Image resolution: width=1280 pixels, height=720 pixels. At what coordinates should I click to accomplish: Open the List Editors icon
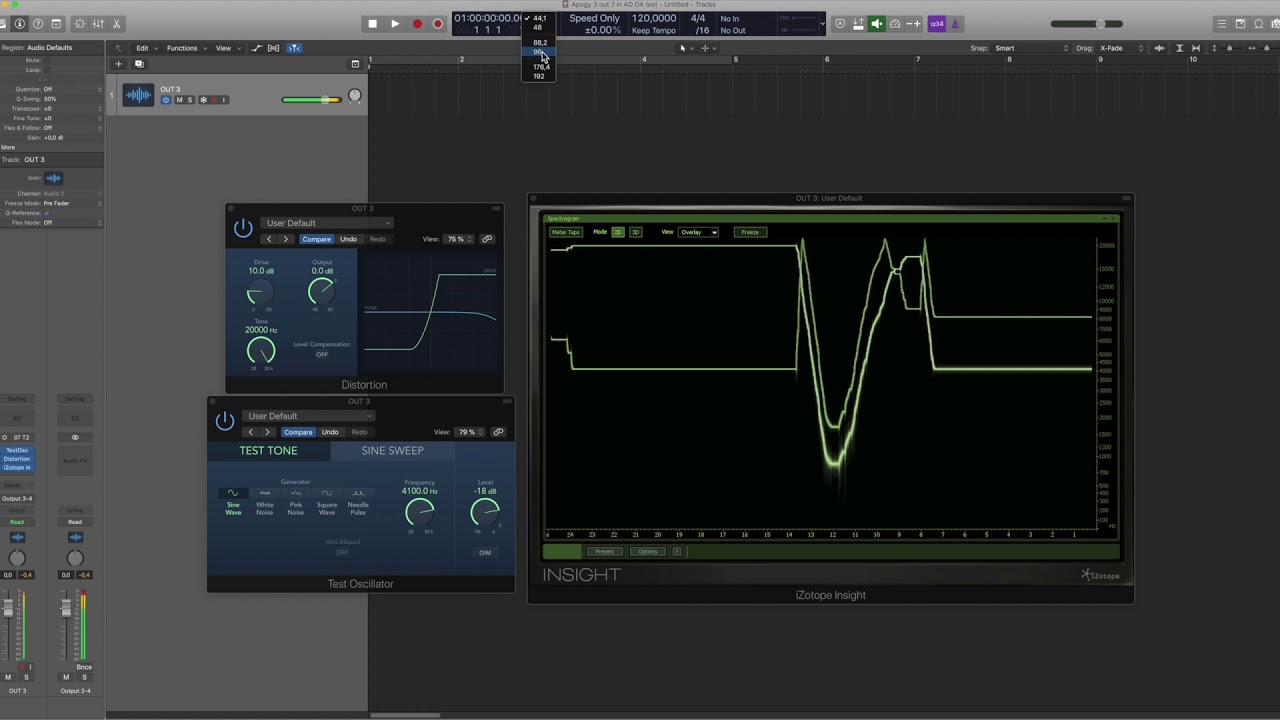(x=1221, y=24)
